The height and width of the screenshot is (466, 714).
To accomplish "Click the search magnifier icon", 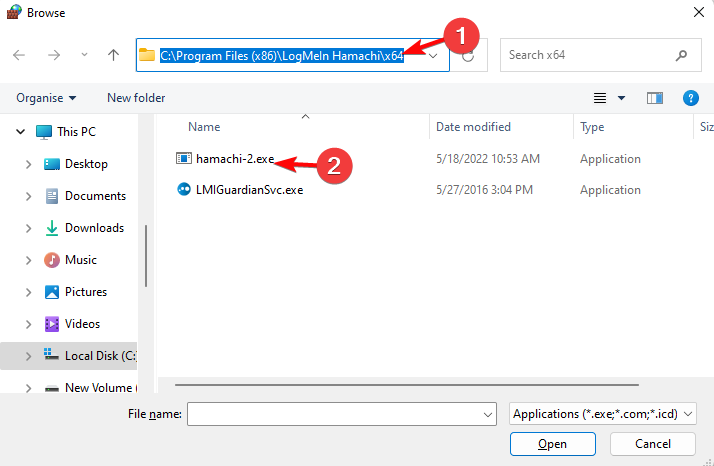I will click(x=681, y=55).
